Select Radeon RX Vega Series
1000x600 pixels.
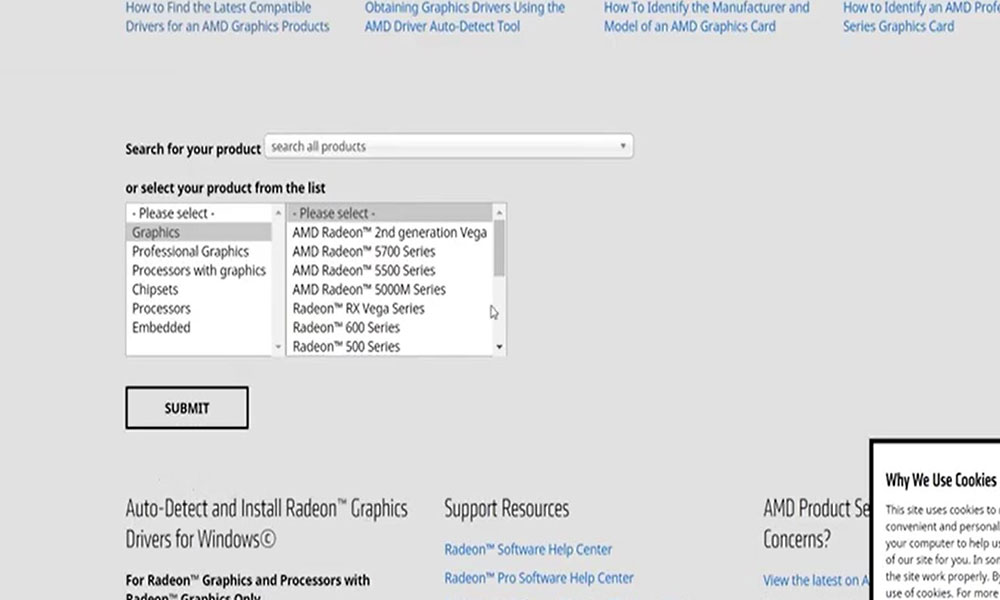pos(390,309)
